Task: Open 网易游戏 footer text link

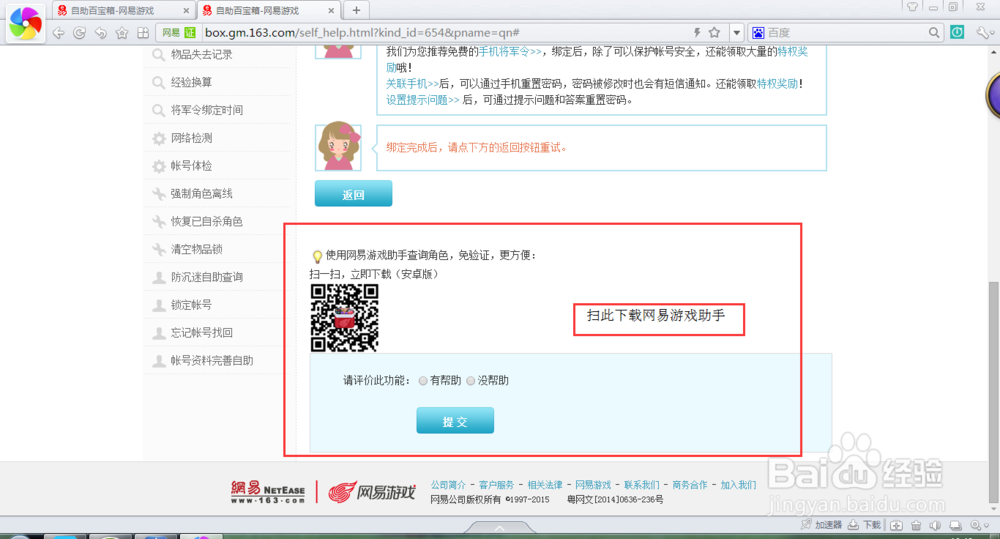Action: tap(593, 485)
